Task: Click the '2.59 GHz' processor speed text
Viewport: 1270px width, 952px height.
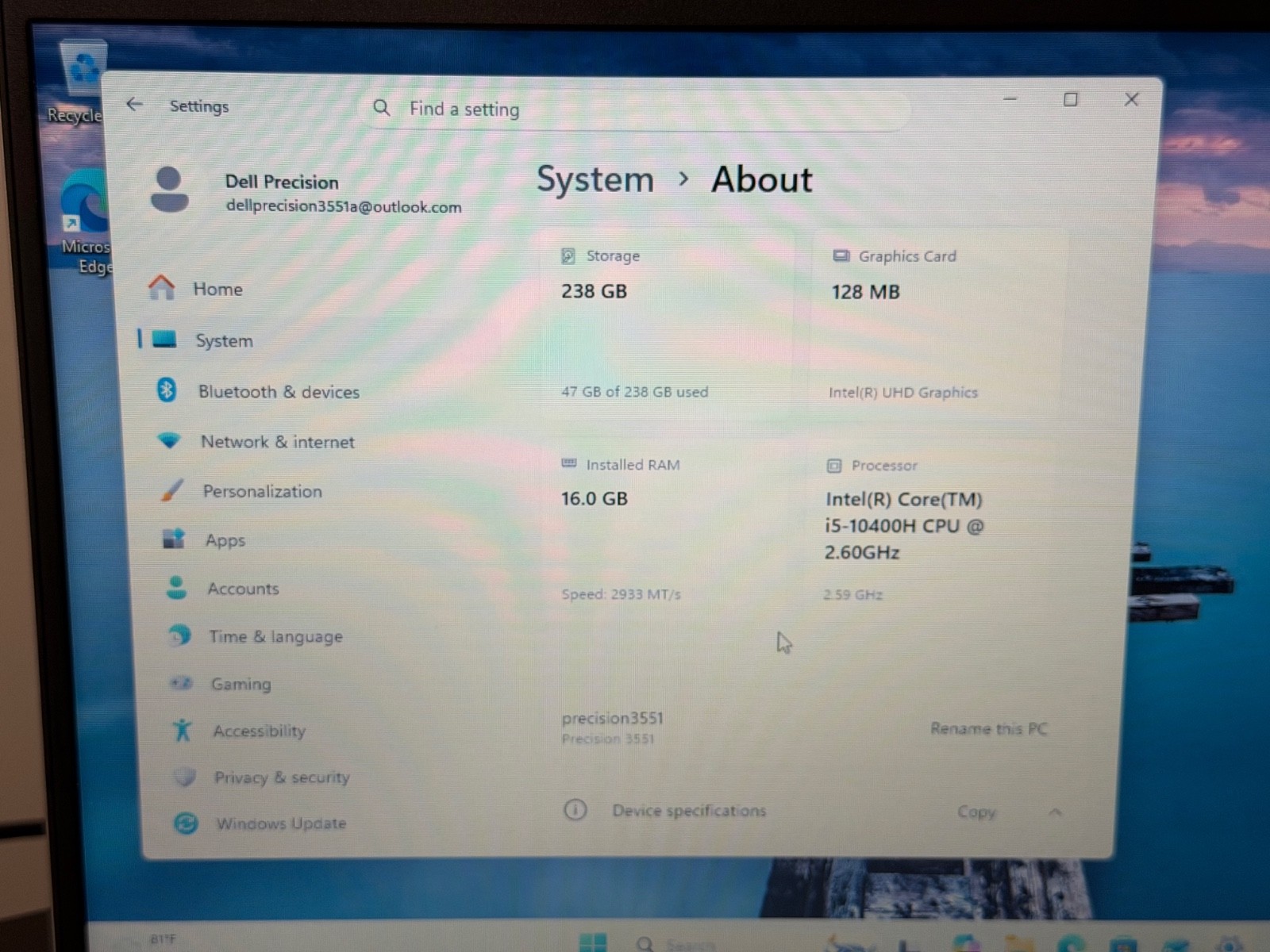Action: coord(852,594)
